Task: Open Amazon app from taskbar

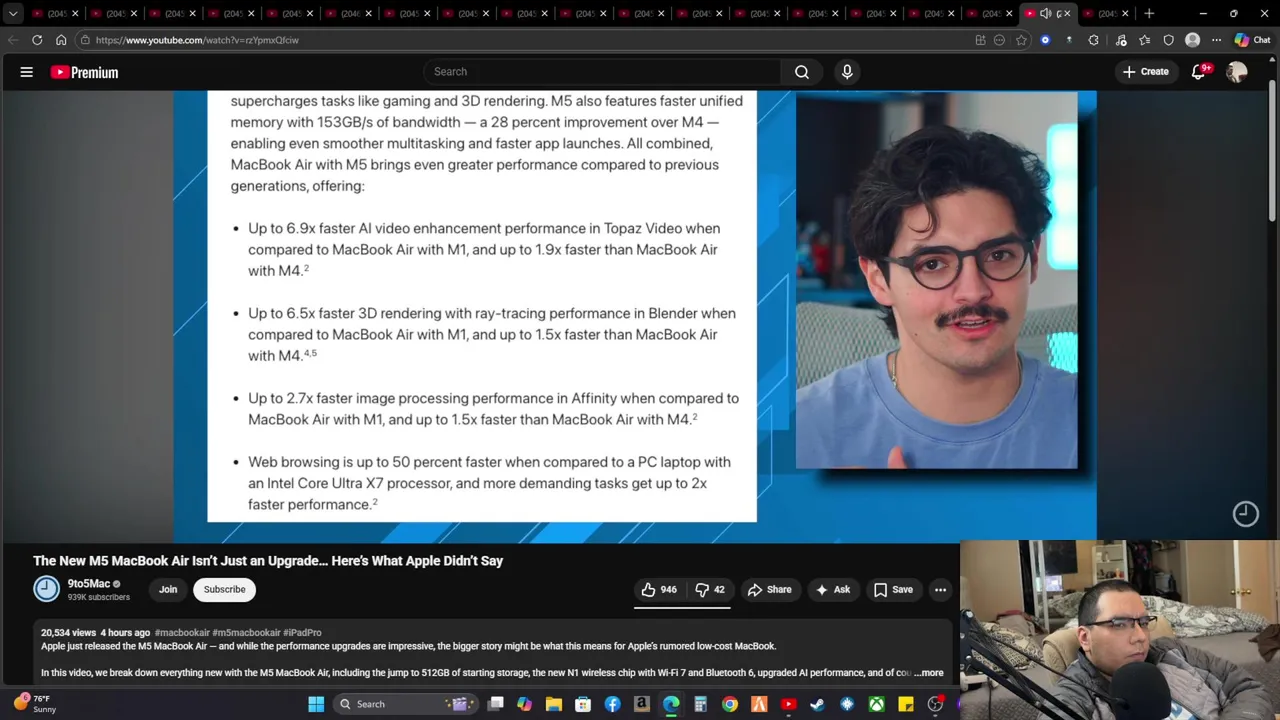Action: click(642, 704)
